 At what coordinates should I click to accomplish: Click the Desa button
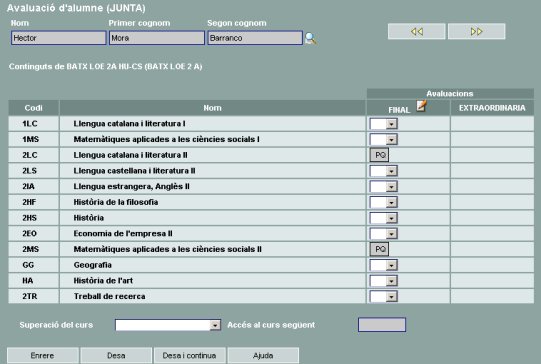116,355
